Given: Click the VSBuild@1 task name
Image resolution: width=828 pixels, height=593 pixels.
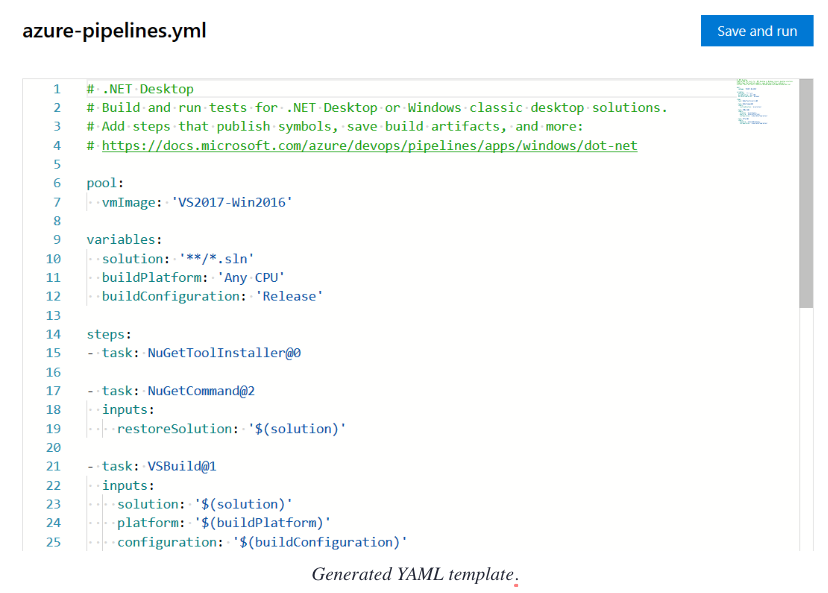Looking at the screenshot, I should click(x=182, y=466).
